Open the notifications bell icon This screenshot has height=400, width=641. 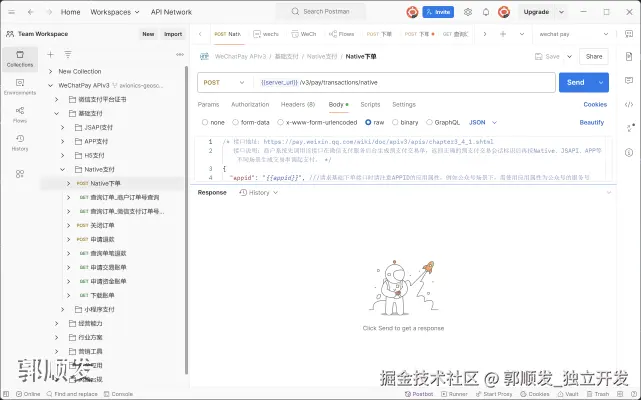click(x=486, y=12)
